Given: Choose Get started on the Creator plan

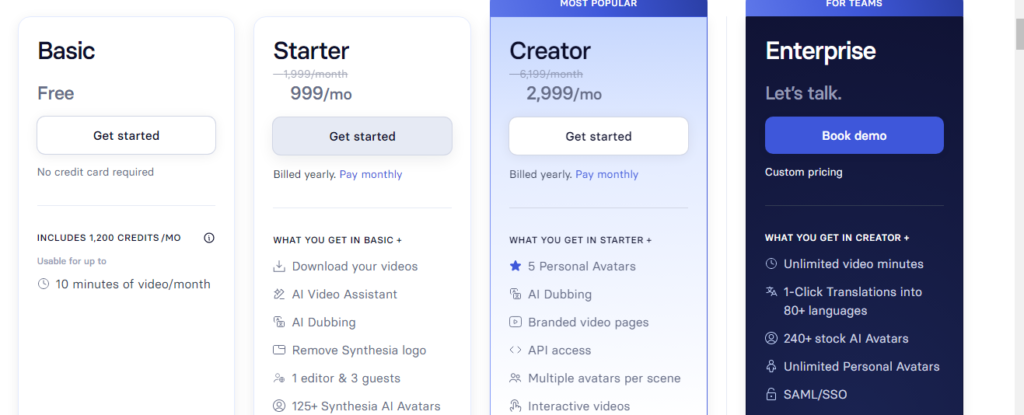Looking at the screenshot, I should point(598,137).
